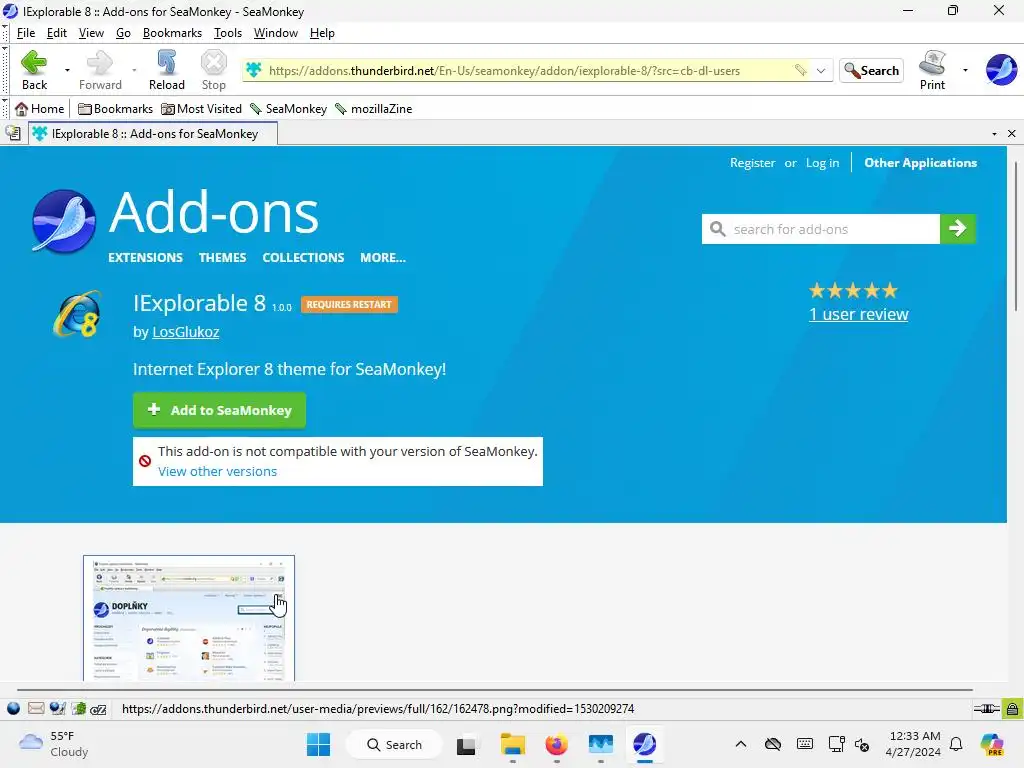Click the Add to SeaMonkey button
Screen dimensions: 1024x768
coord(219,410)
